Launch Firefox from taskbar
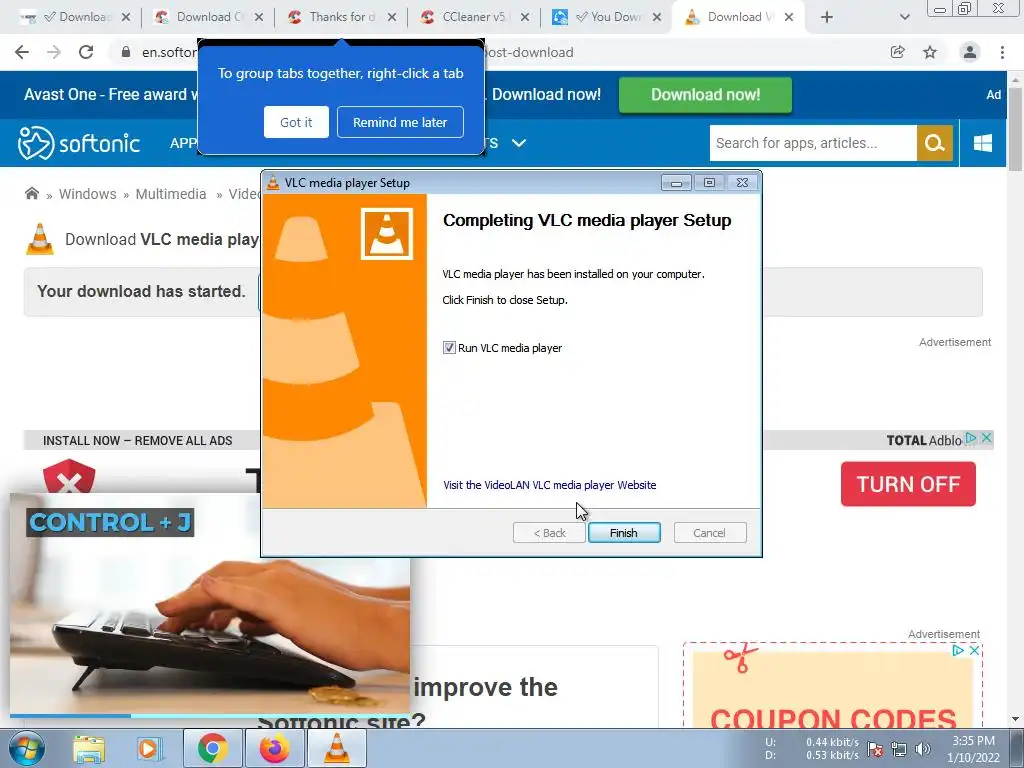 pos(274,748)
